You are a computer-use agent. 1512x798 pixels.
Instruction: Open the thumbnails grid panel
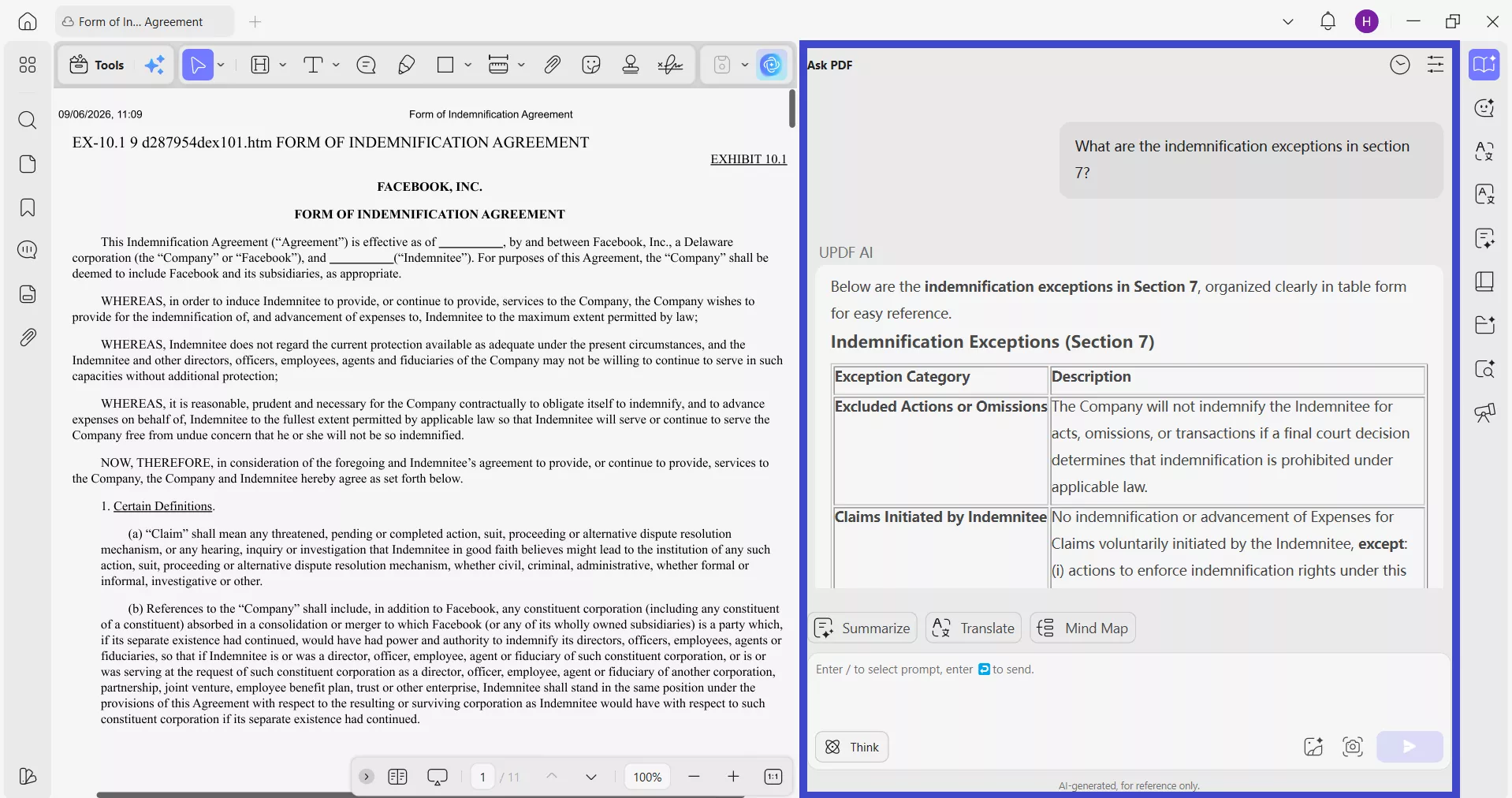(28, 65)
